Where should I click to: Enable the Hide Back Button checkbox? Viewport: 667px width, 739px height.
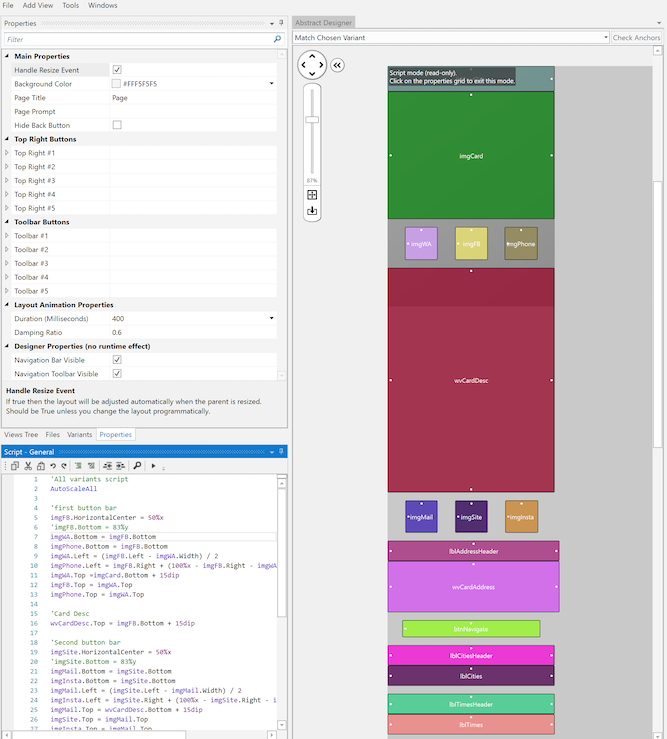coord(117,125)
